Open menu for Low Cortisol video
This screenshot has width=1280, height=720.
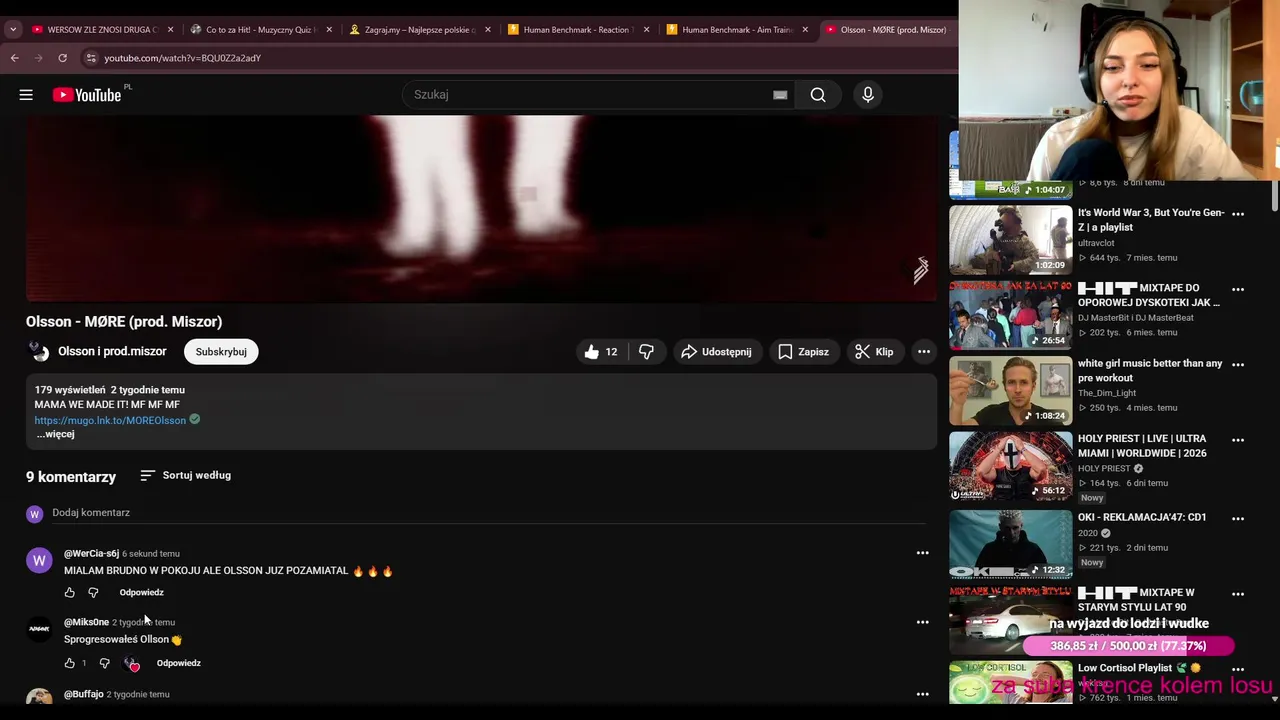[x=1238, y=669]
